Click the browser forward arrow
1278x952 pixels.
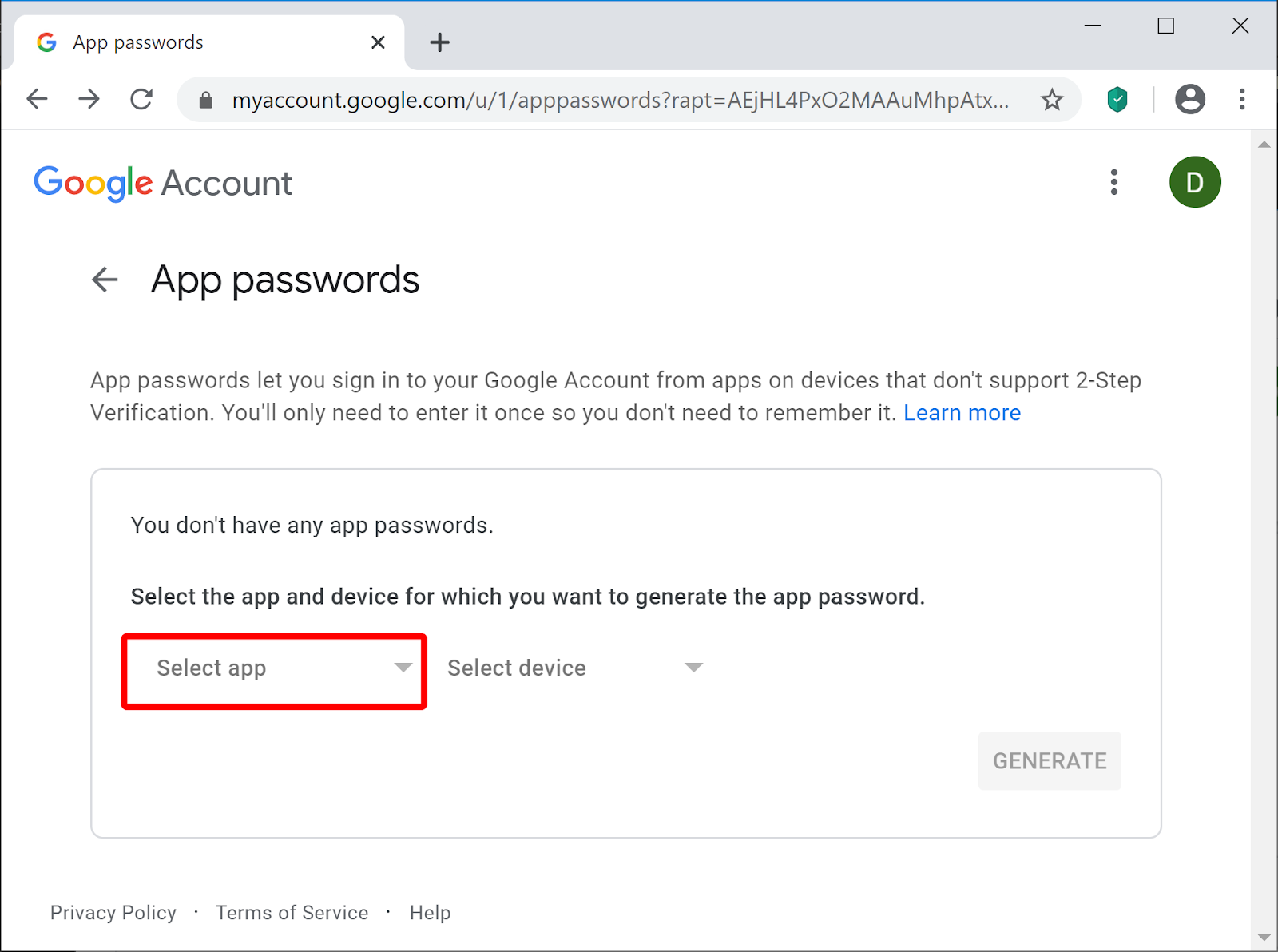tap(89, 99)
